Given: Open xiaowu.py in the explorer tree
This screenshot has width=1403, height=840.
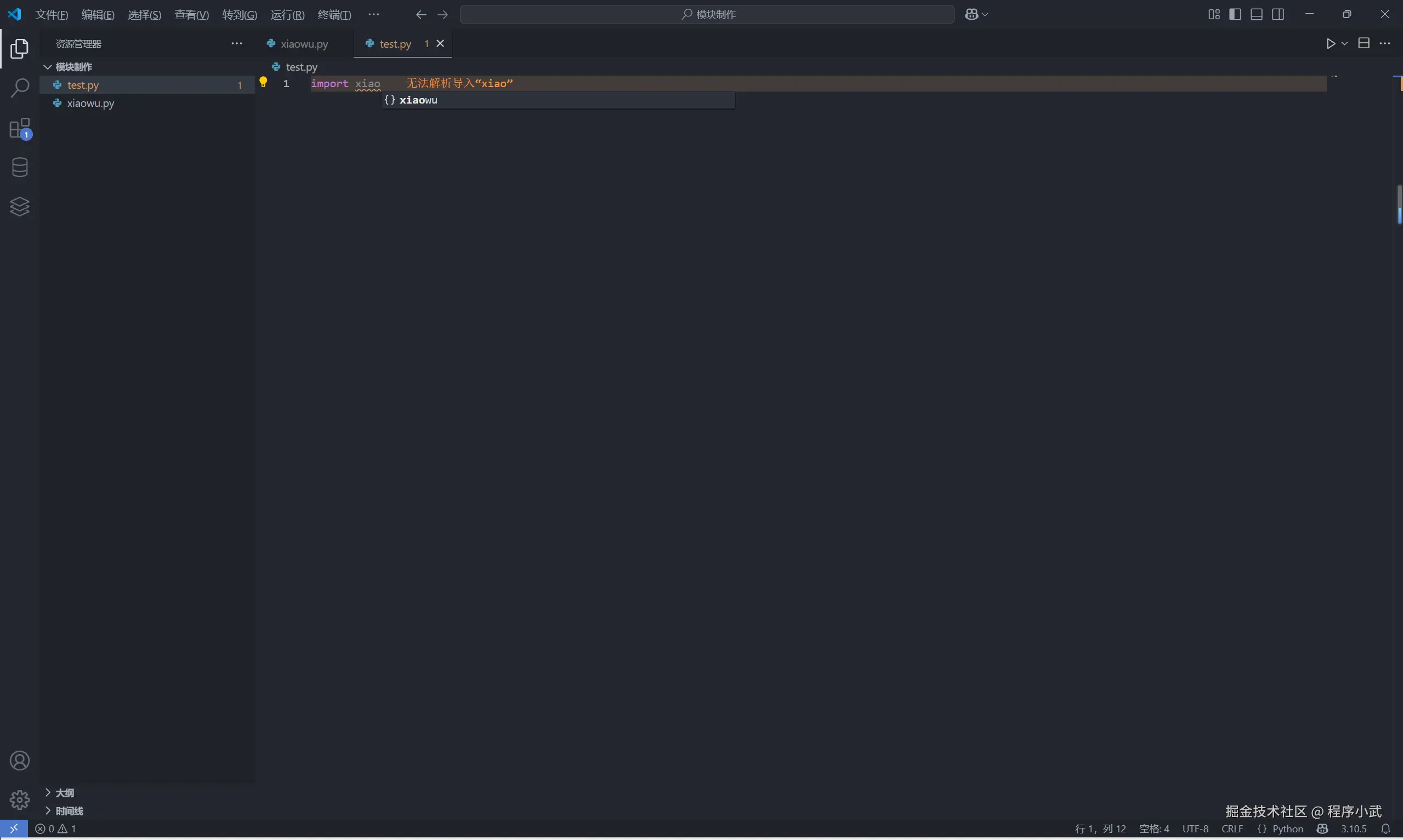Looking at the screenshot, I should 90,103.
